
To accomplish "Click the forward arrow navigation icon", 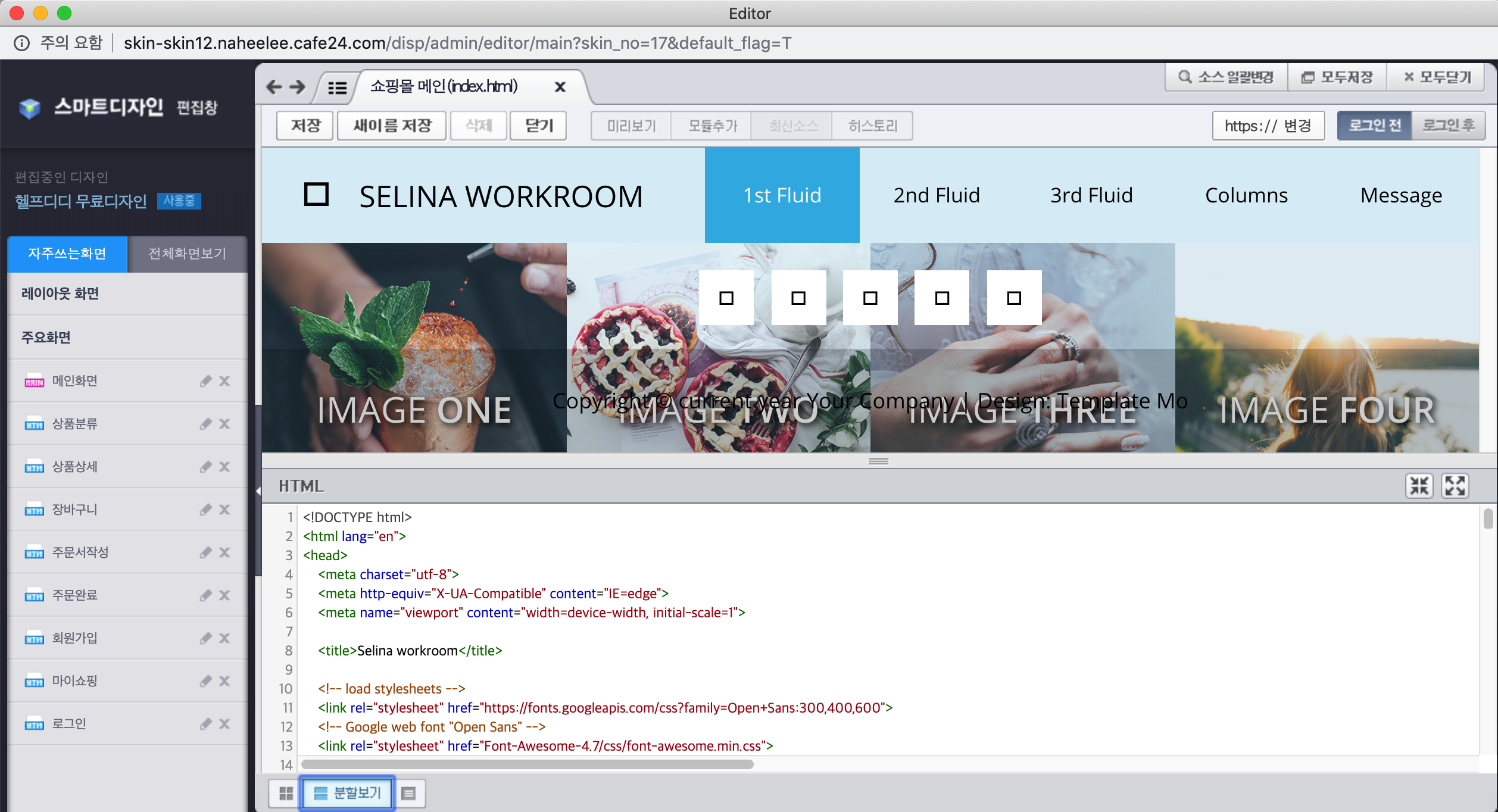I will [298, 87].
